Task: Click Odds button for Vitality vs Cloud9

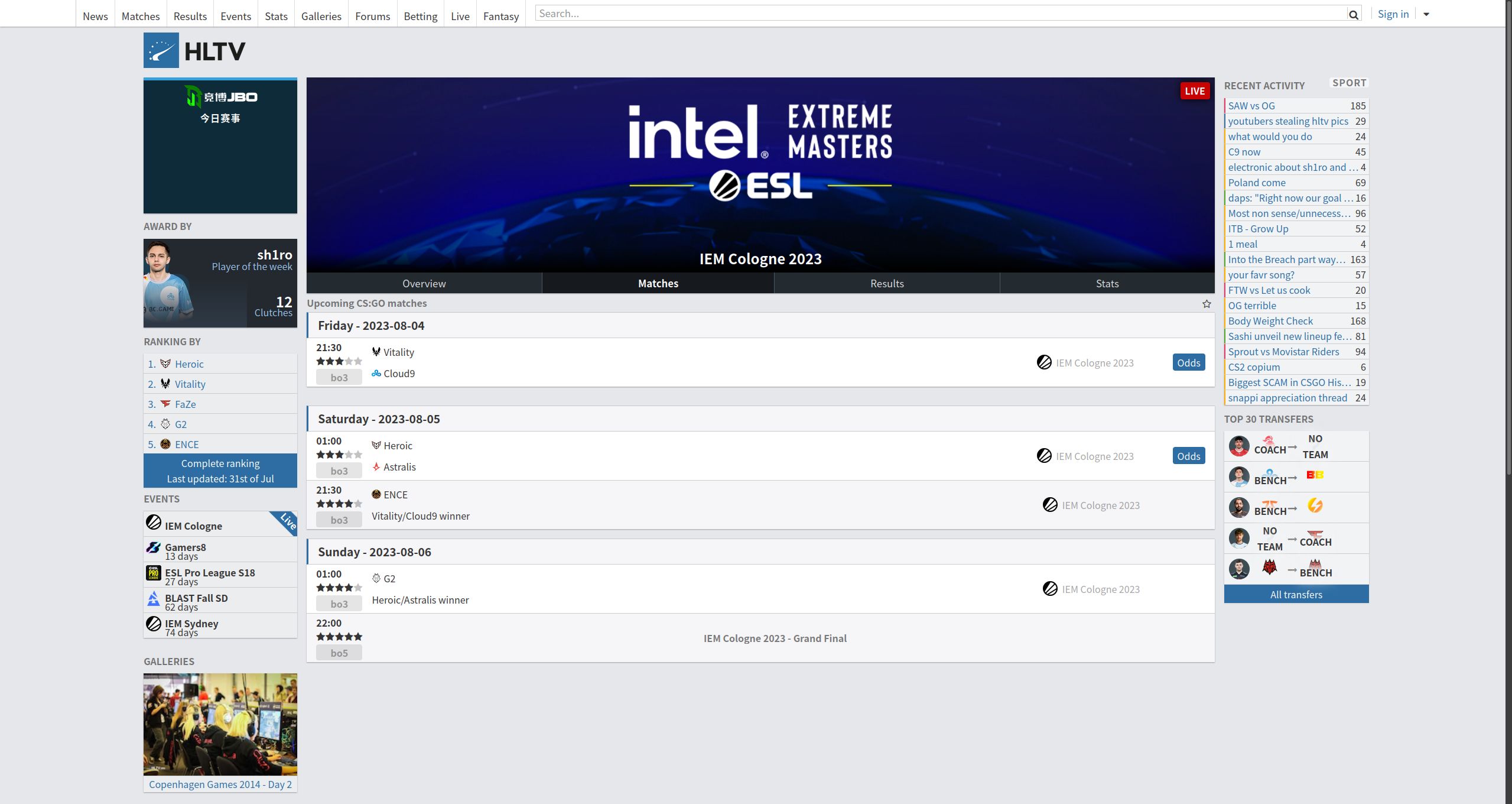Action: tap(1188, 362)
